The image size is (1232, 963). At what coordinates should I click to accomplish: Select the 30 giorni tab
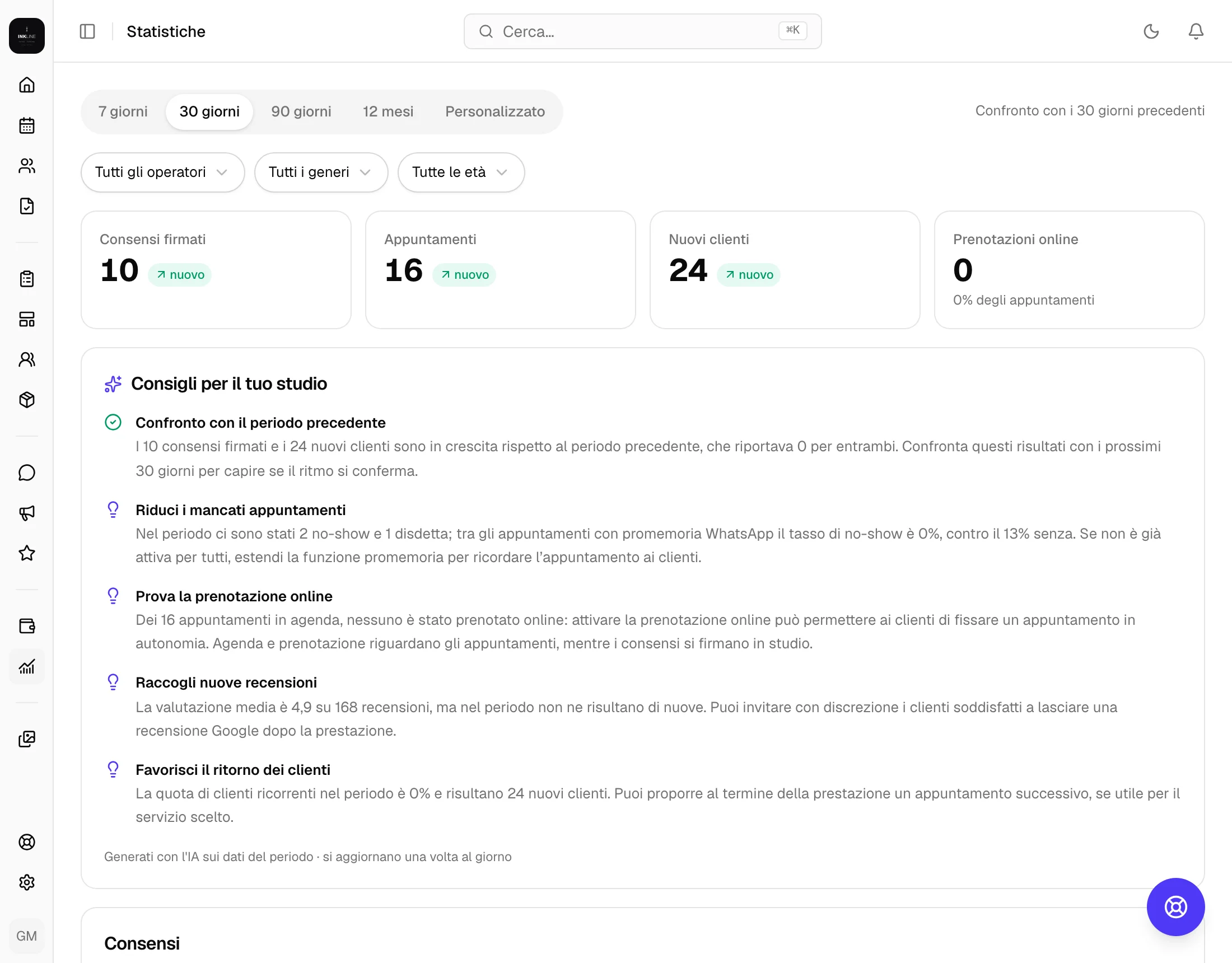[209, 112]
